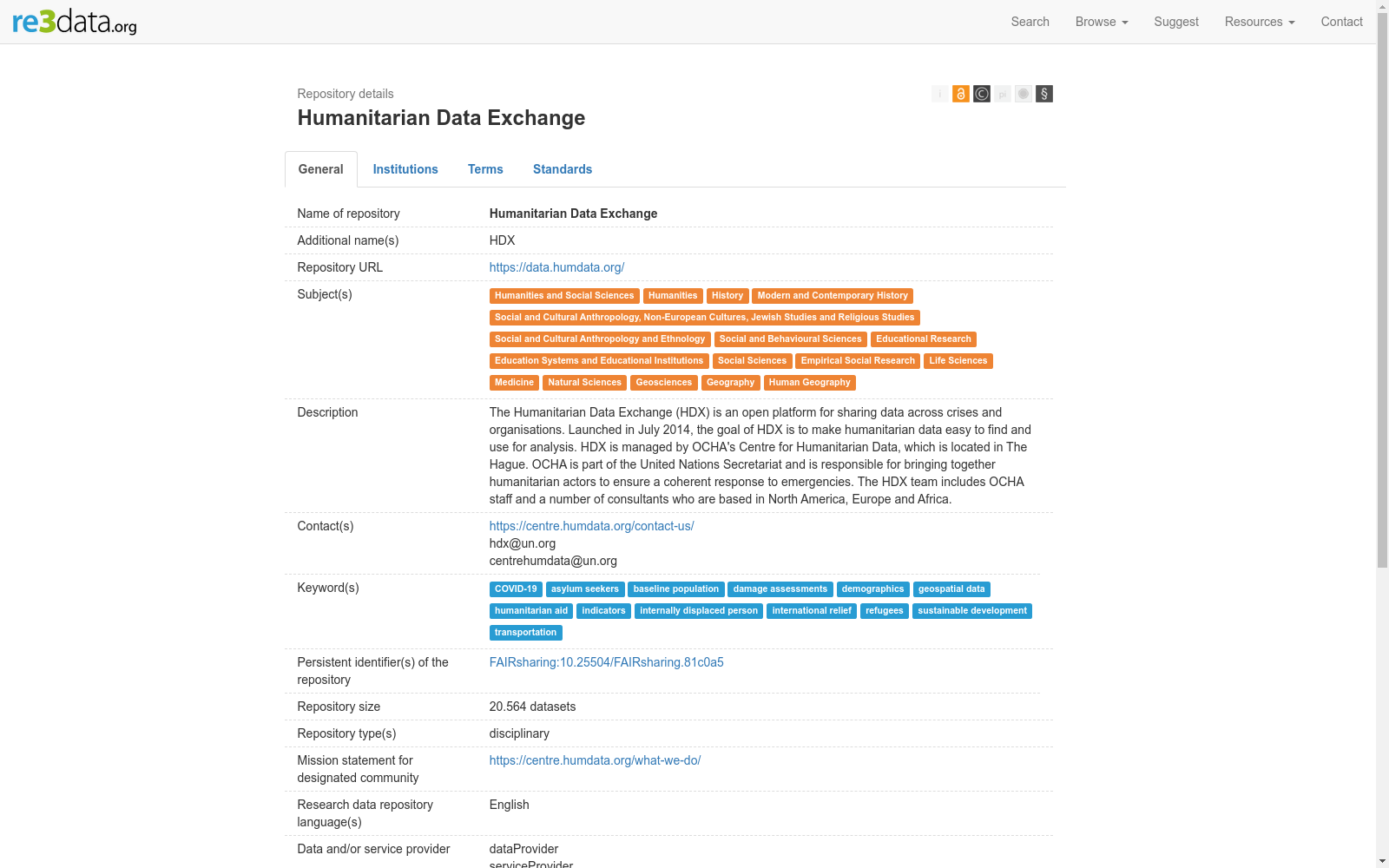Click the 'hdx@un.org' contact email text

click(523, 543)
